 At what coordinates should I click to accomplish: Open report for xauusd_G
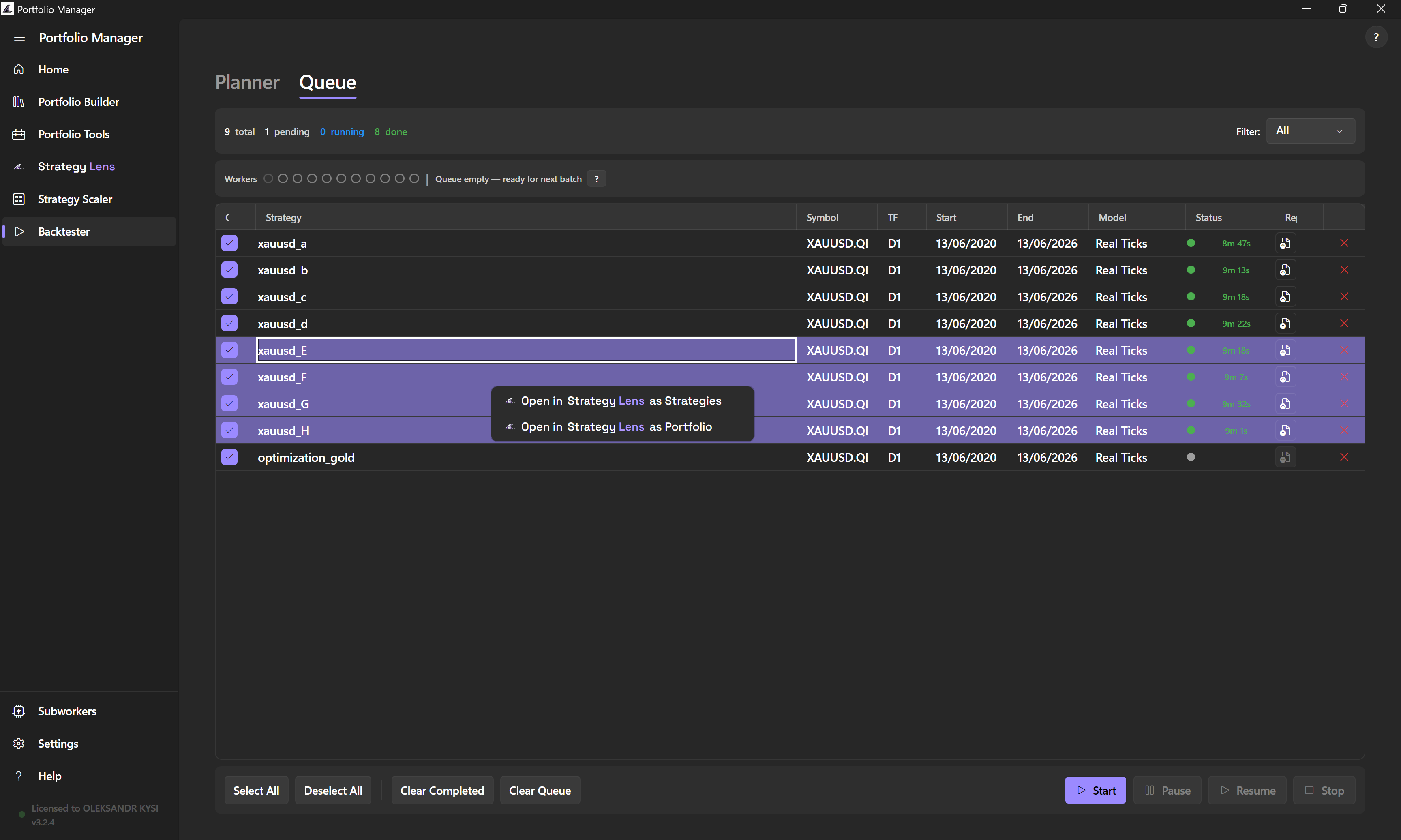tap(1285, 404)
